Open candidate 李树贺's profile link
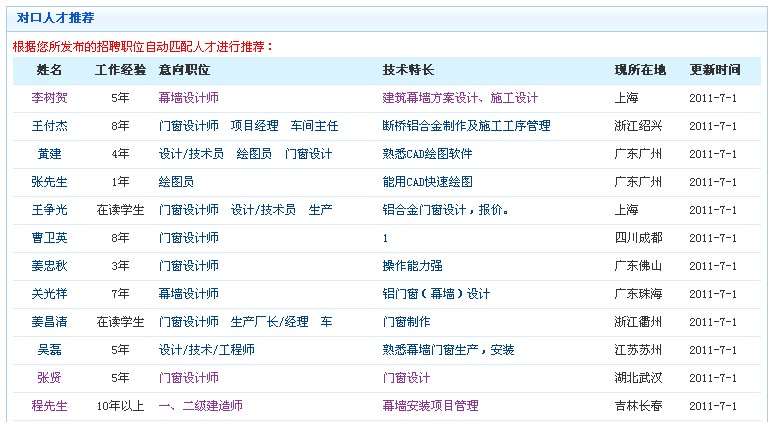 coord(49,98)
